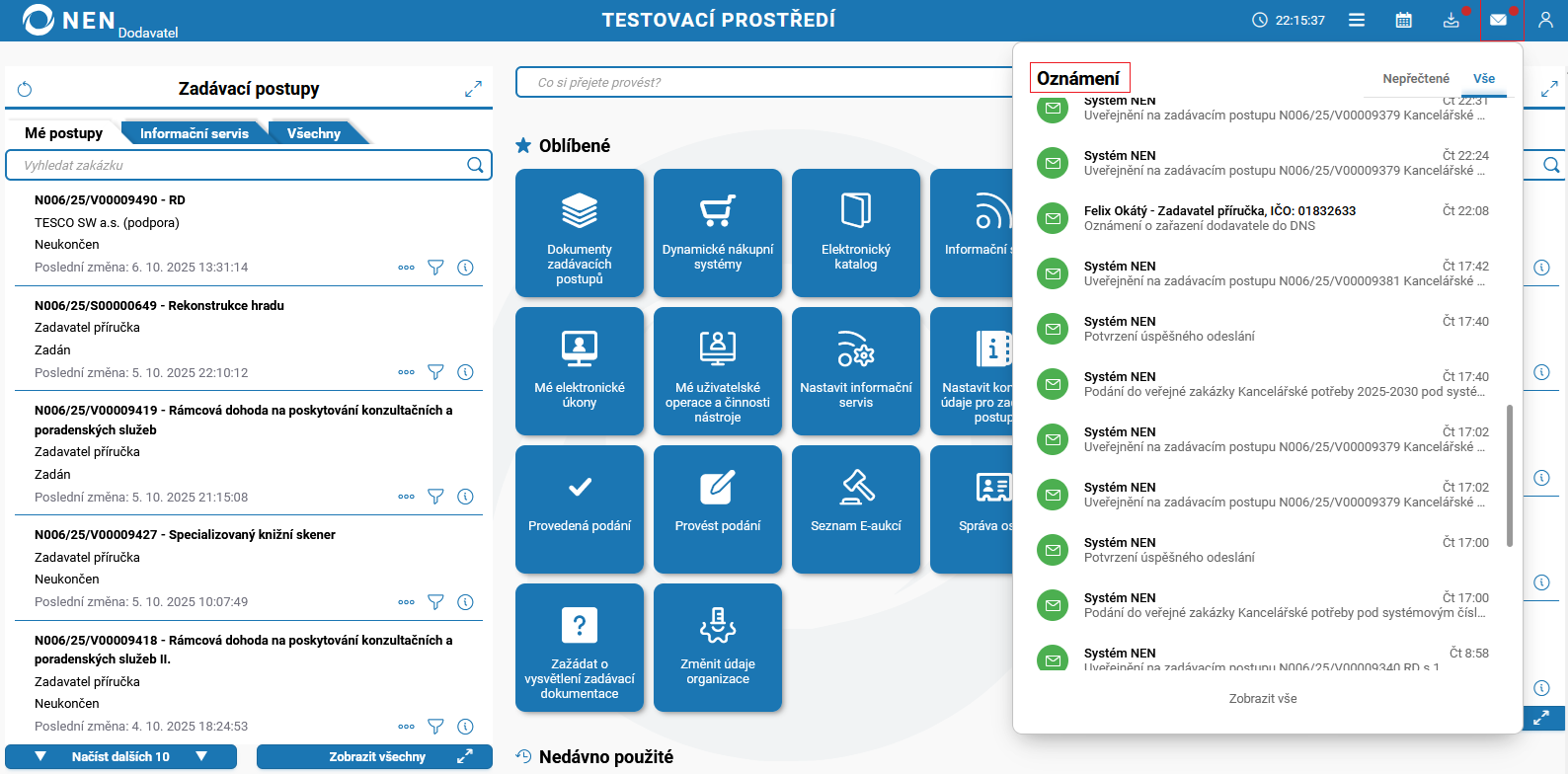The width and height of the screenshot is (1568, 774).
Task: Show Nepřečtené notifications tab
Action: pos(1416,79)
